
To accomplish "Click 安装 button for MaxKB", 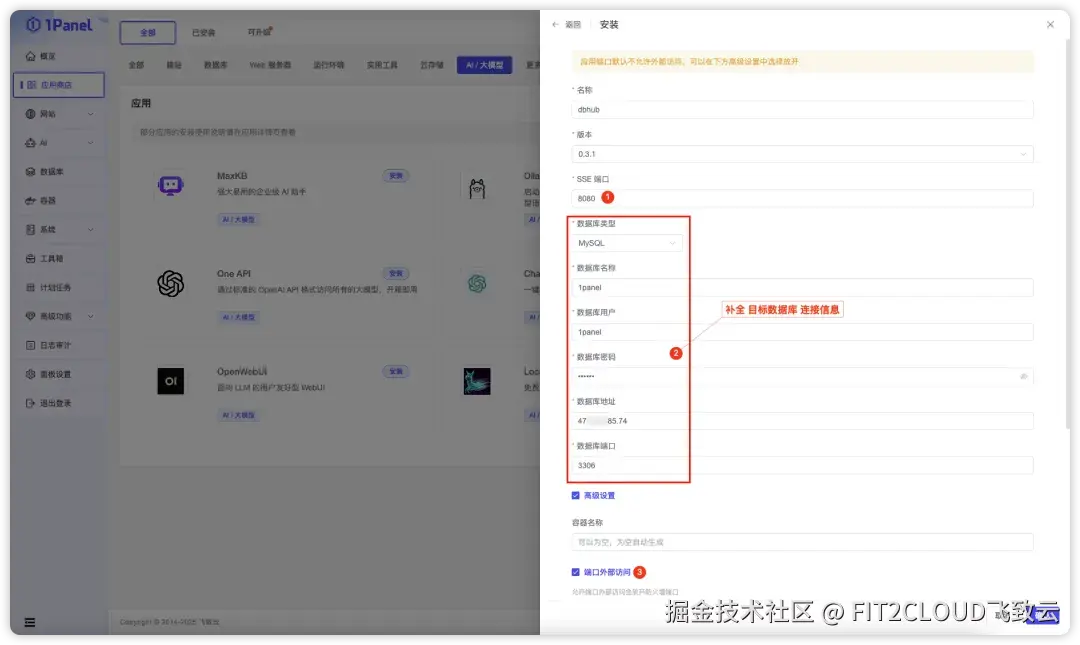I will (396, 176).
